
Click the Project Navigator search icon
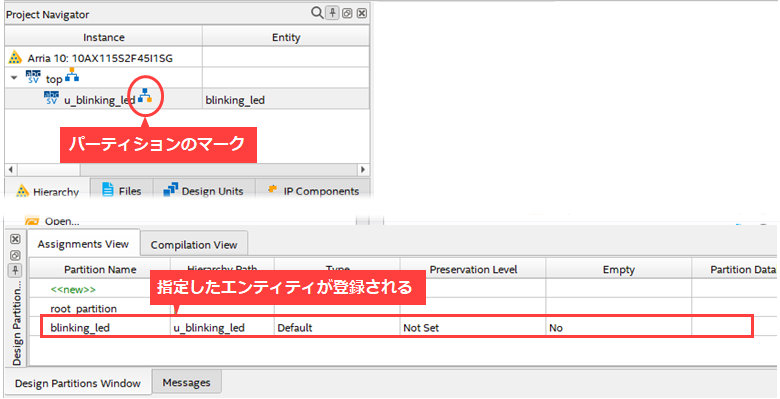[x=316, y=13]
